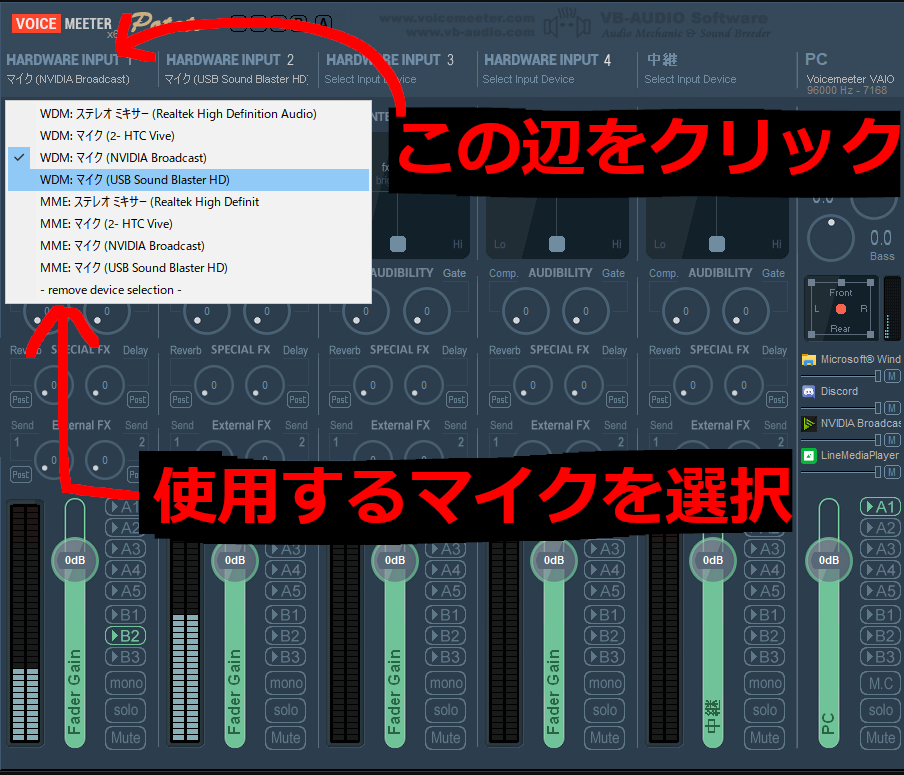Click Hardware Input 2 Comp knob
This screenshot has height=775, width=904.
click(x=207, y=312)
